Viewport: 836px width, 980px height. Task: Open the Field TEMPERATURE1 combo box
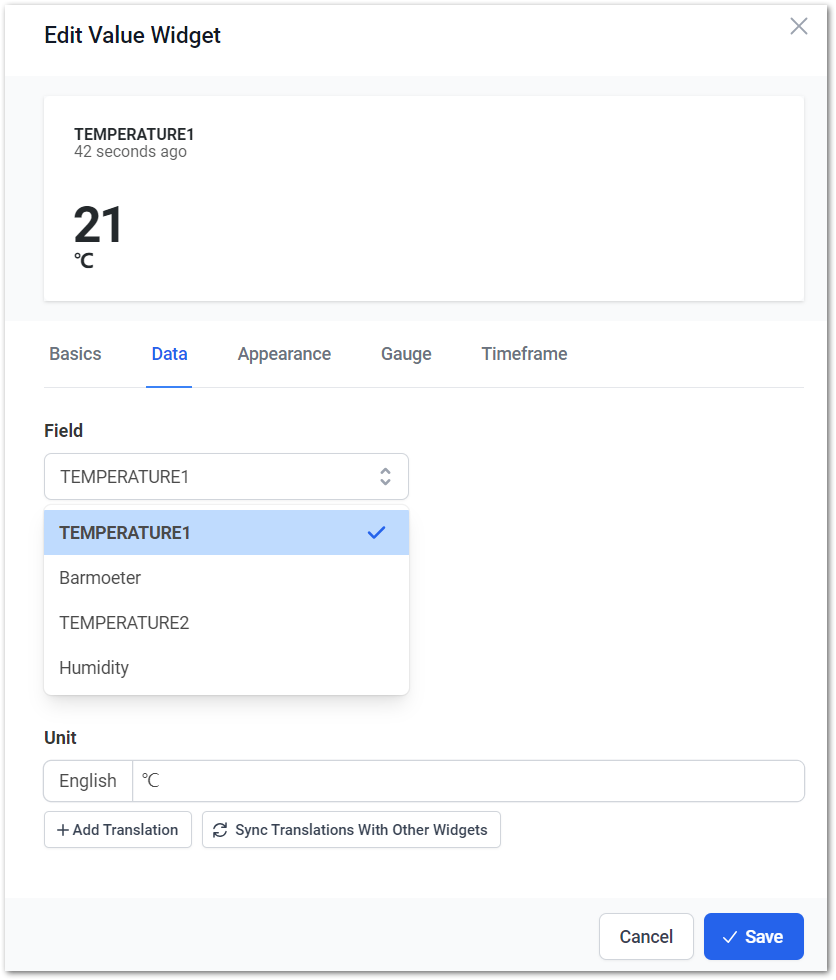pyautogui.click(x=226, y=477)
